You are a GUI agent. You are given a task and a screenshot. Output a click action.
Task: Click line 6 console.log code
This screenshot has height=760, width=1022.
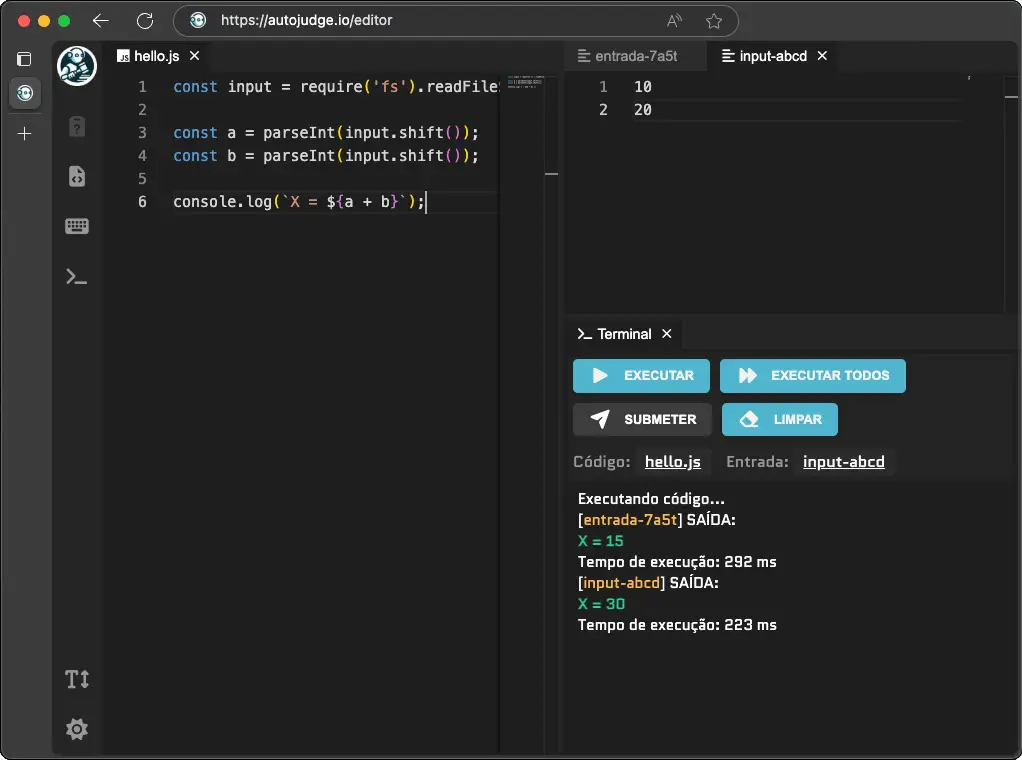(x=299, y=201)
